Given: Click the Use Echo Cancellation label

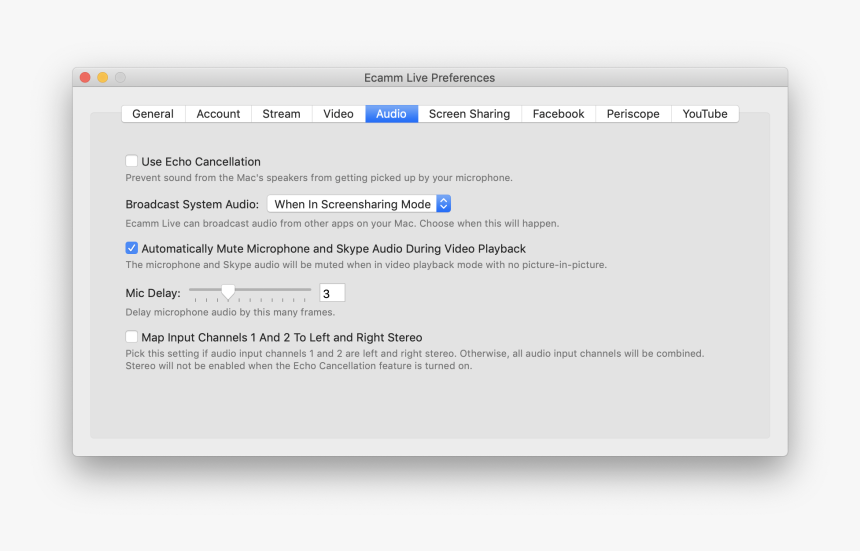Looking at the screenshot, I should coord(201,162).
